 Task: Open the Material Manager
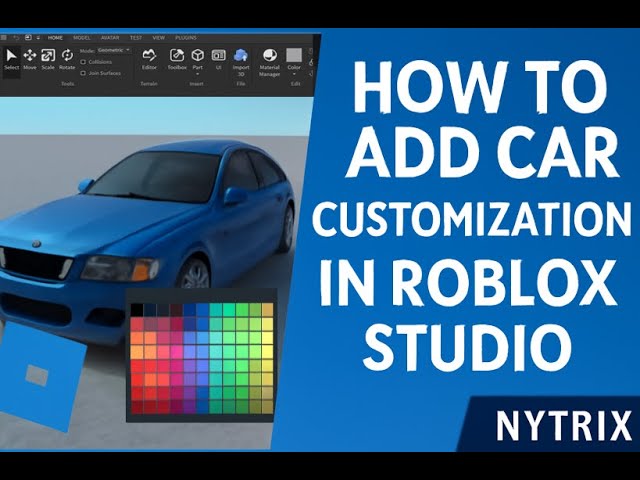269,62
